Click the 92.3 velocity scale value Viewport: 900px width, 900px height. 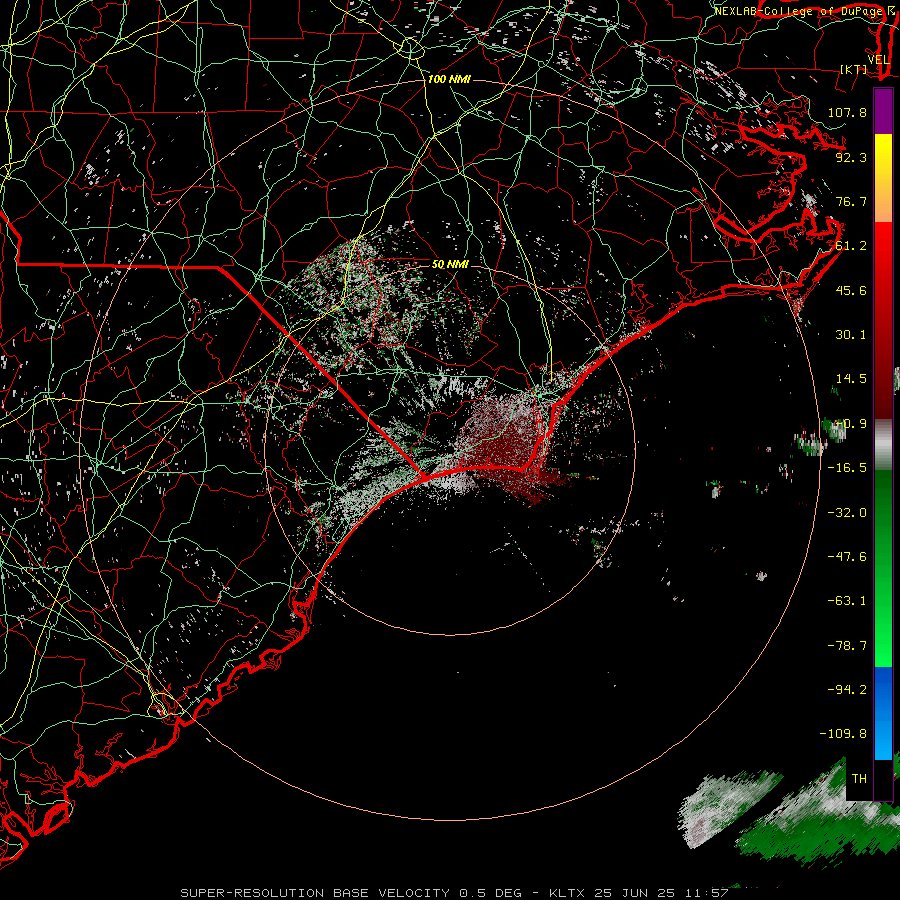pyautogui.click(x=851, y=157)
